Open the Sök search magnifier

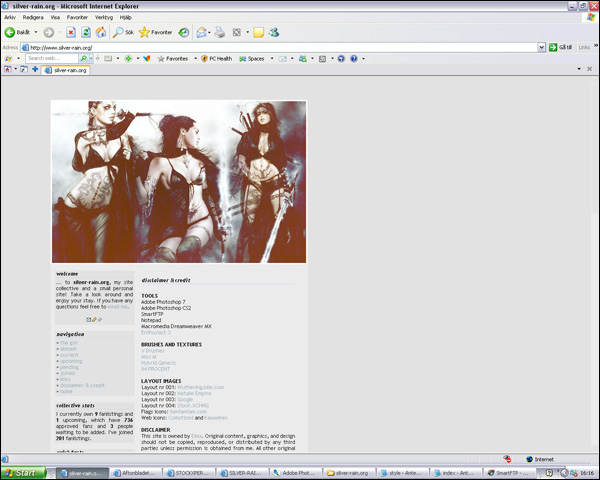(x=123, y=33)
